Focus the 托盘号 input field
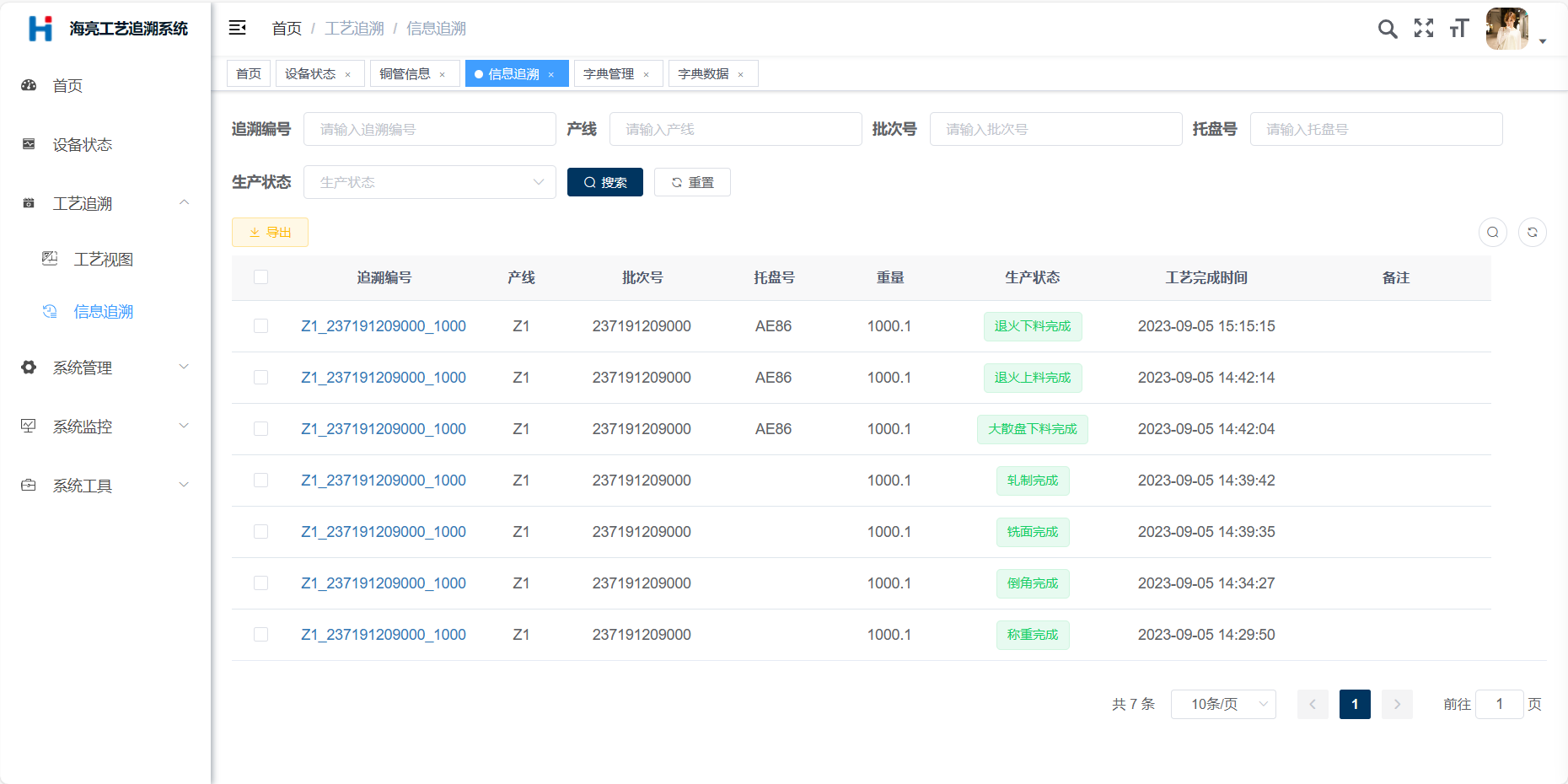The image size is (1568, 784). click(1377, 129)
